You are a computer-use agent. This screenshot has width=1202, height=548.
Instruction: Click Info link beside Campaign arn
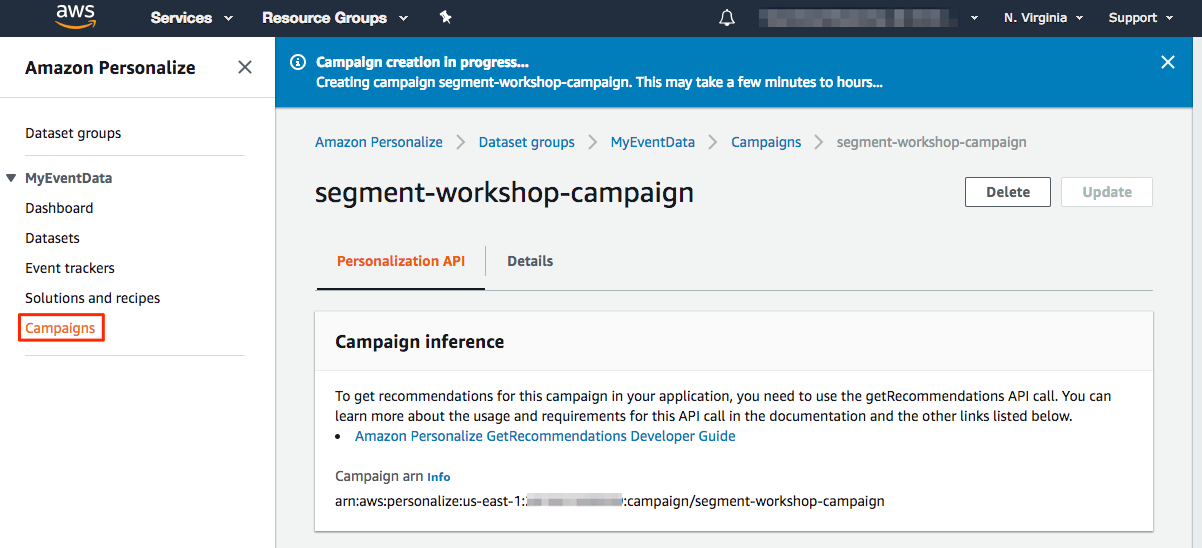439,477
